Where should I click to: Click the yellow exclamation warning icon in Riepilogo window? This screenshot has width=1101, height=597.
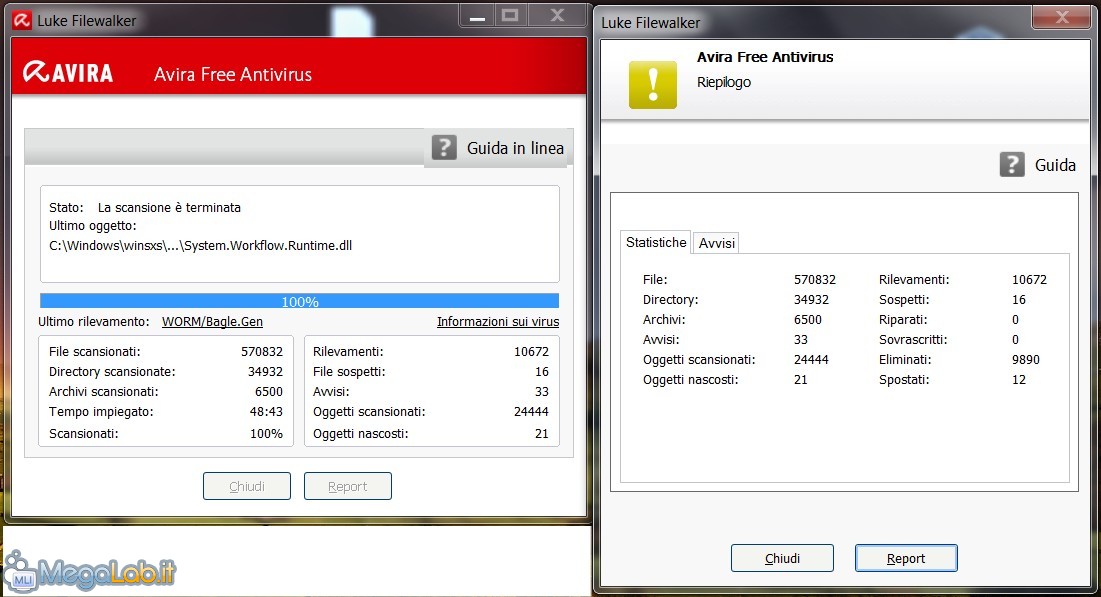point(653,85)
